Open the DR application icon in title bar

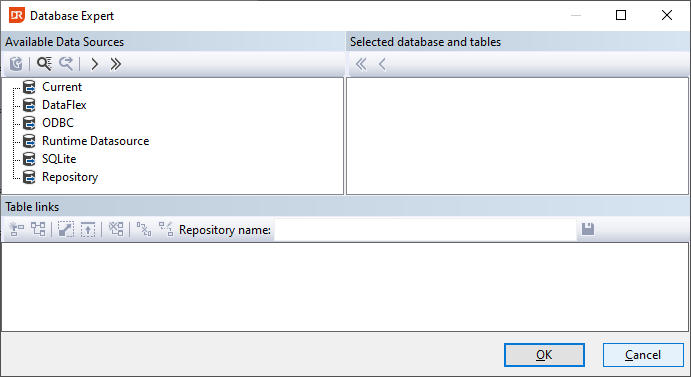tap(17, 15)
